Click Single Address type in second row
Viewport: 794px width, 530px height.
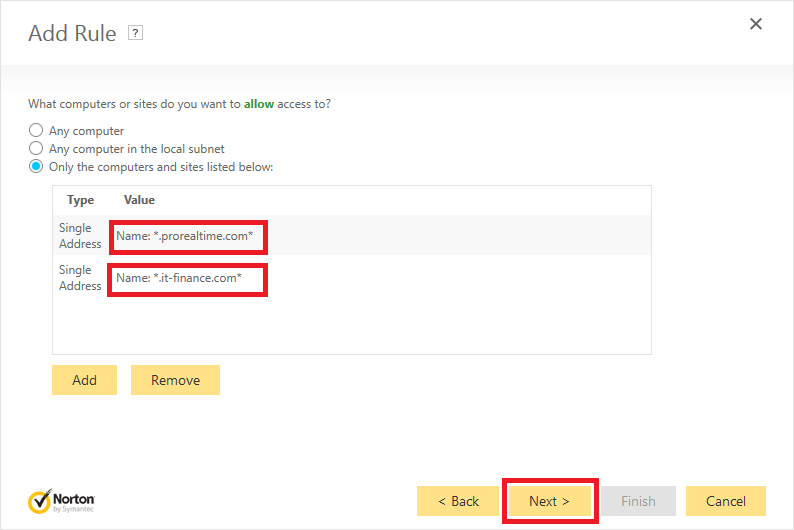(80, 278)
